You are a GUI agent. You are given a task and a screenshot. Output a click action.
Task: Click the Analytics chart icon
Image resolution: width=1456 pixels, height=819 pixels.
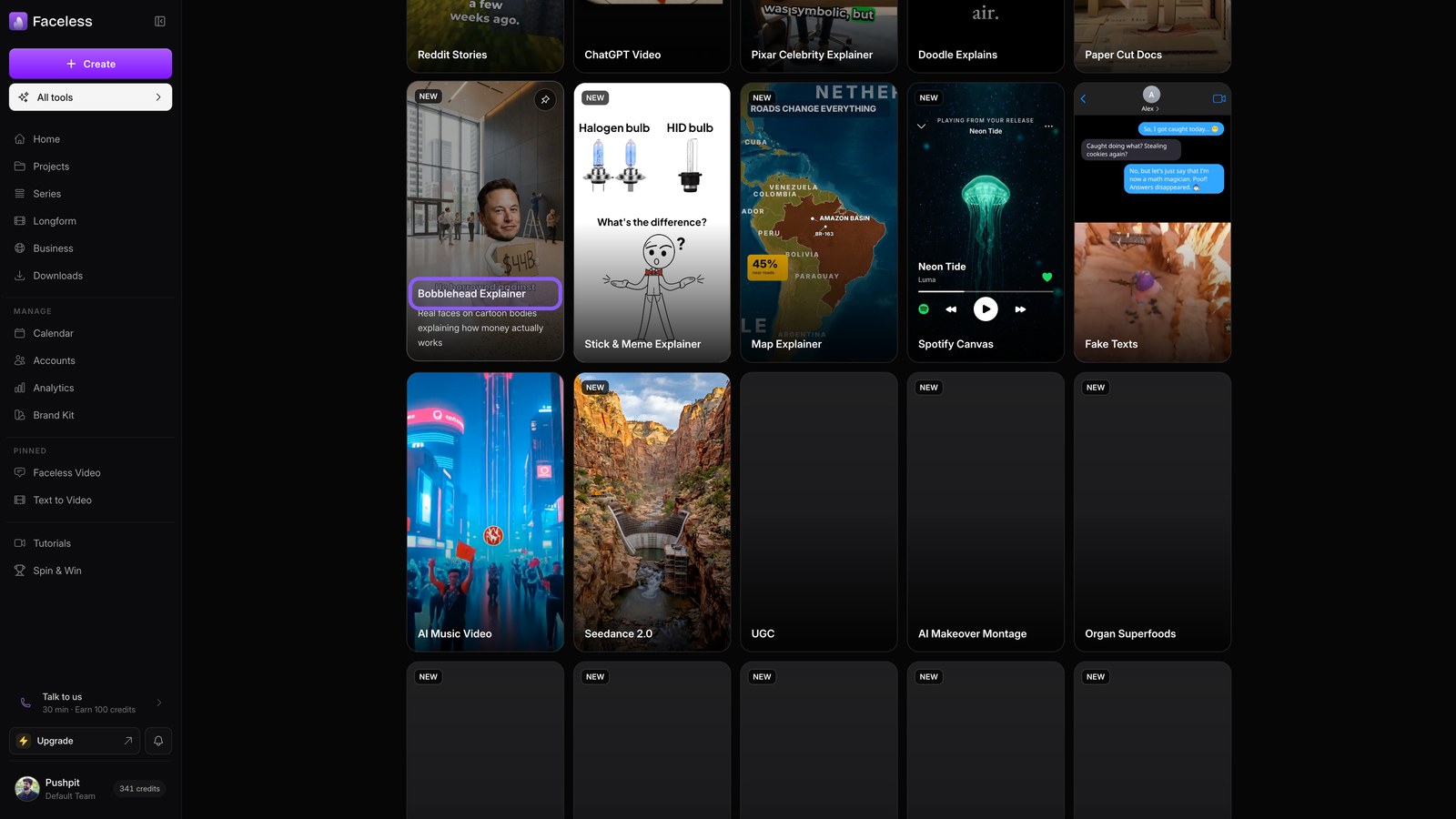coord(20,388)
